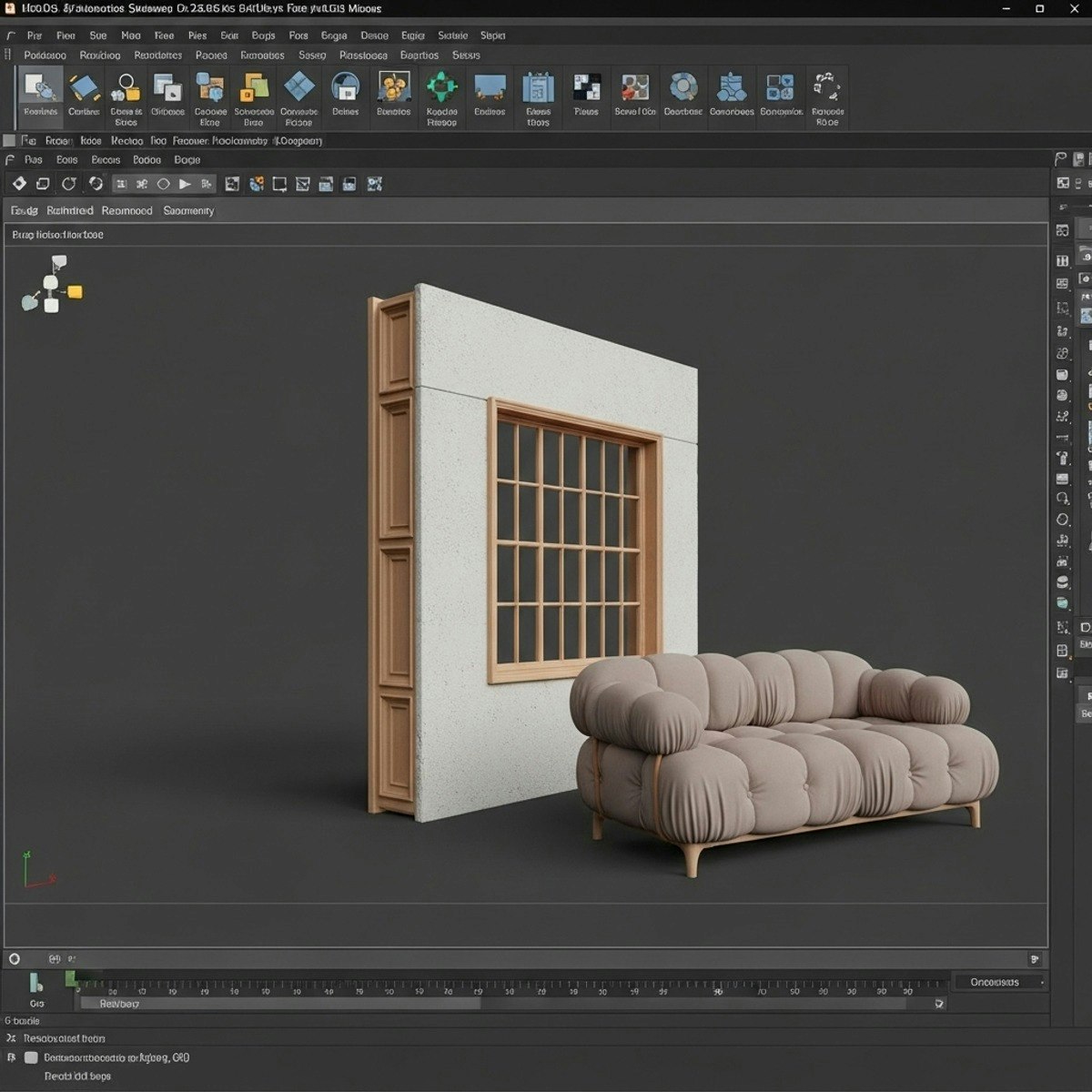Switch to the 'Reomnood' viewport tab

[x=126, y=210]
